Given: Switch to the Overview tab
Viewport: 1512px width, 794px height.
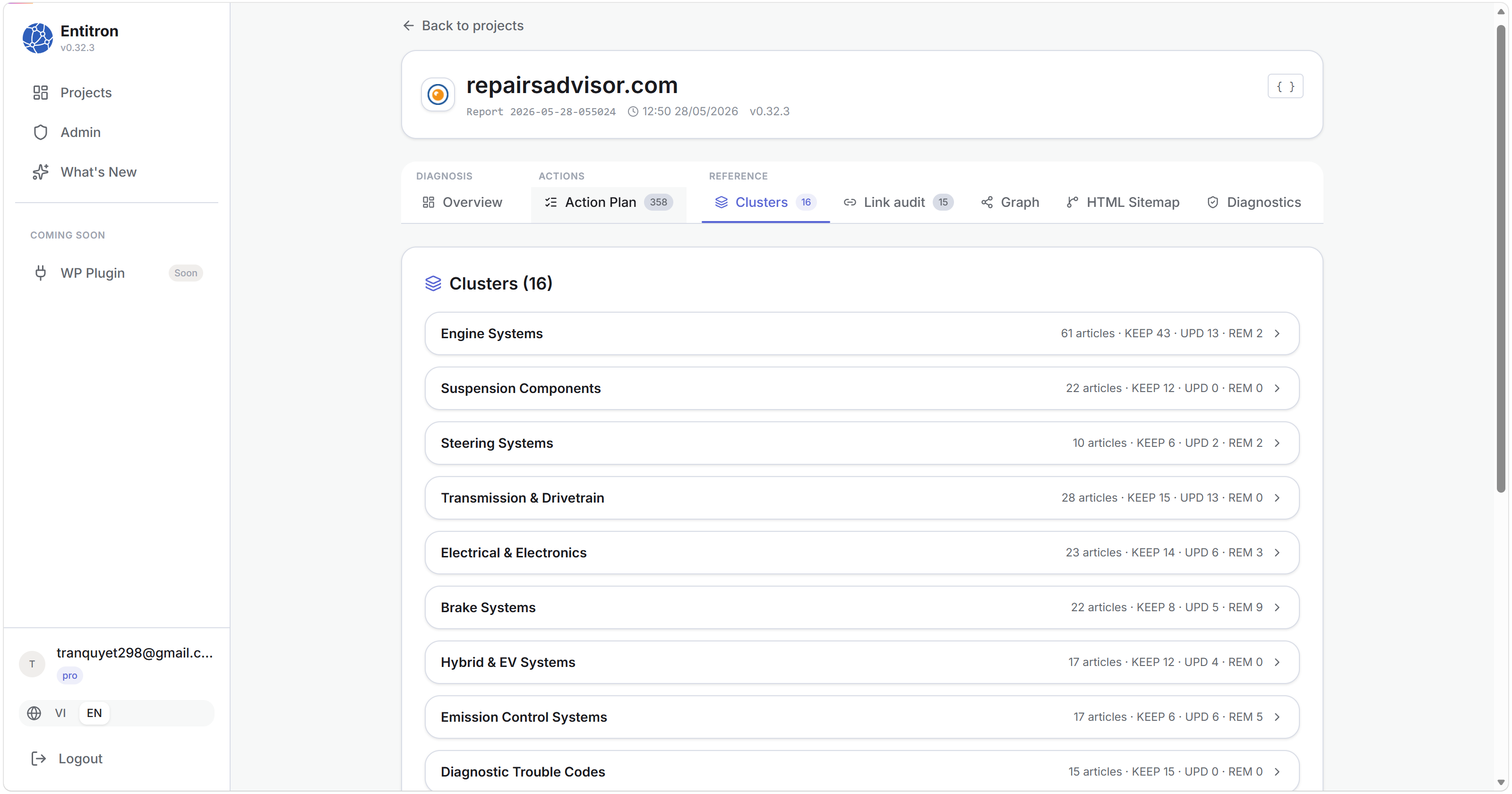Looking at the screenshot, I should [463, 203].
